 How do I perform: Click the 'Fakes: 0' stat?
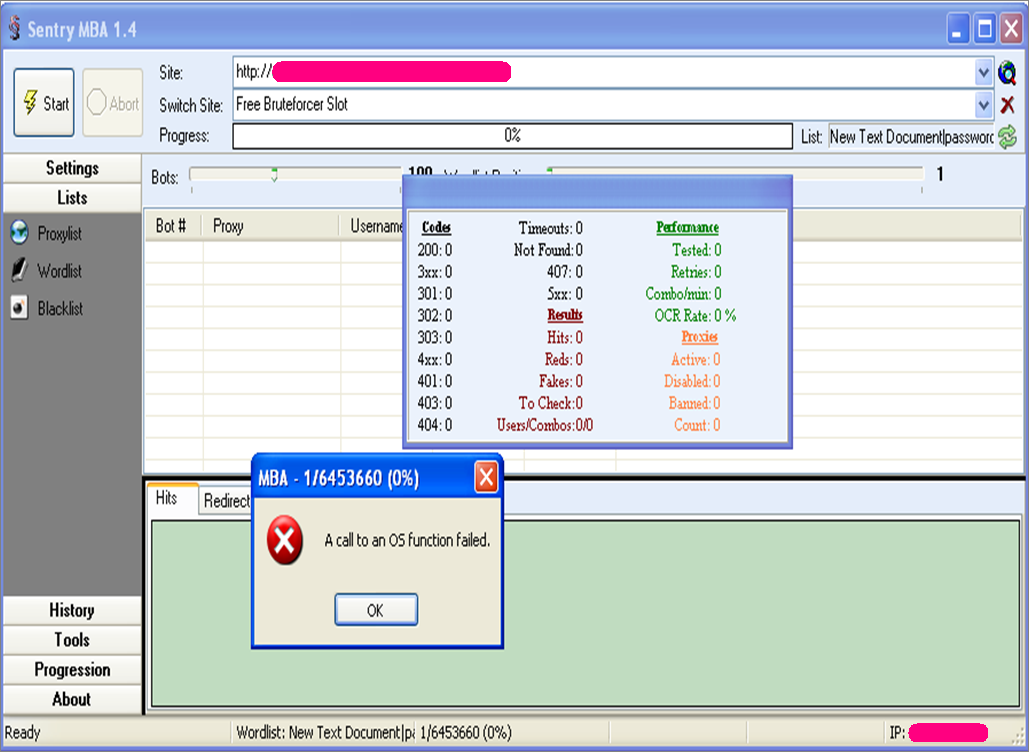[561, 381]
